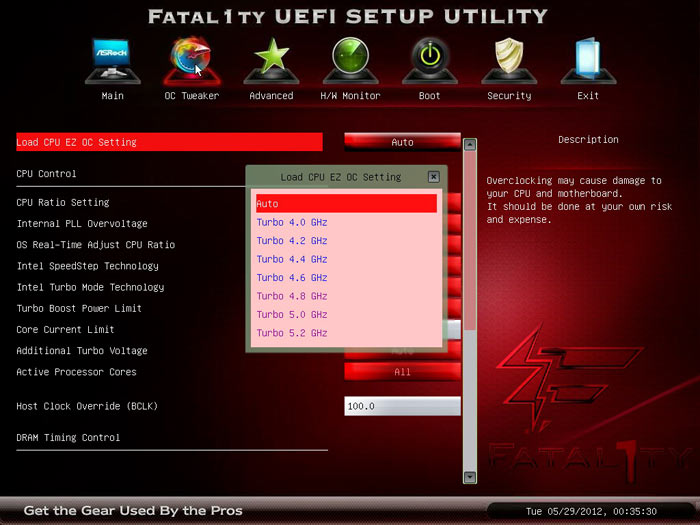Click the Main tab label
Screen dimensions: 700x525
coord(112,96)
